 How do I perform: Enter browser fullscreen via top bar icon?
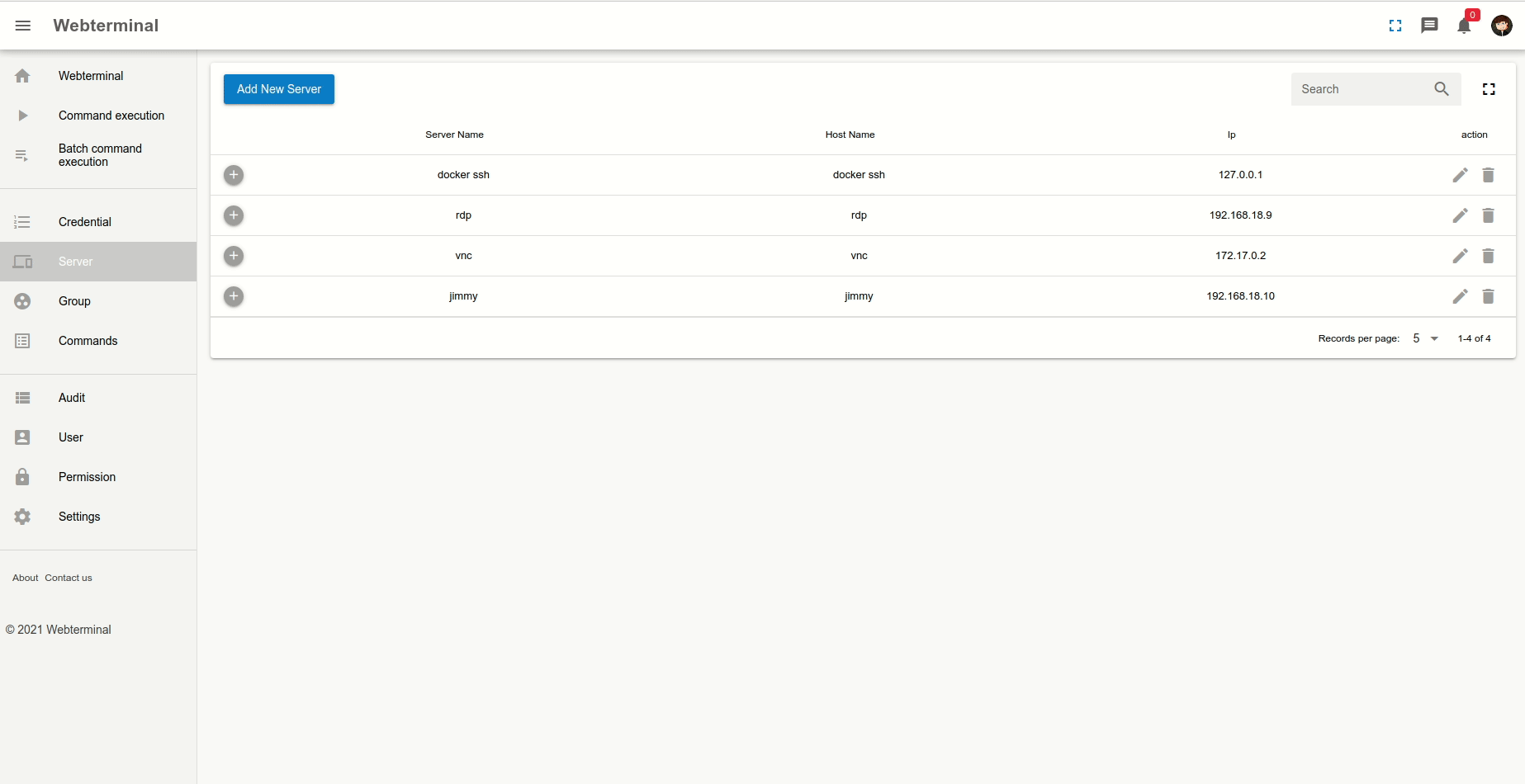tap(1395, 26)
